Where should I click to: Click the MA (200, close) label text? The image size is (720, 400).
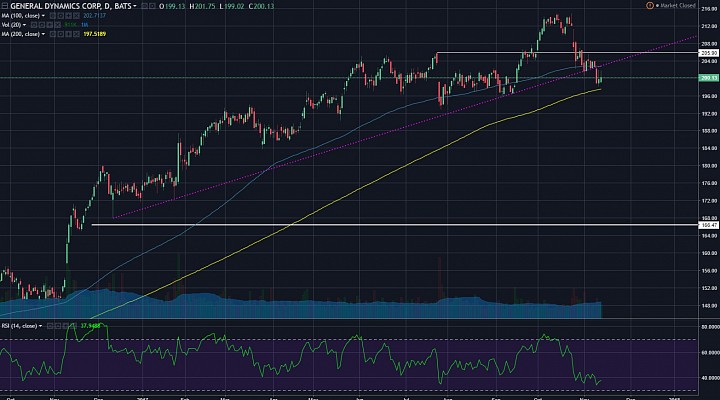[x=21, y=34]
